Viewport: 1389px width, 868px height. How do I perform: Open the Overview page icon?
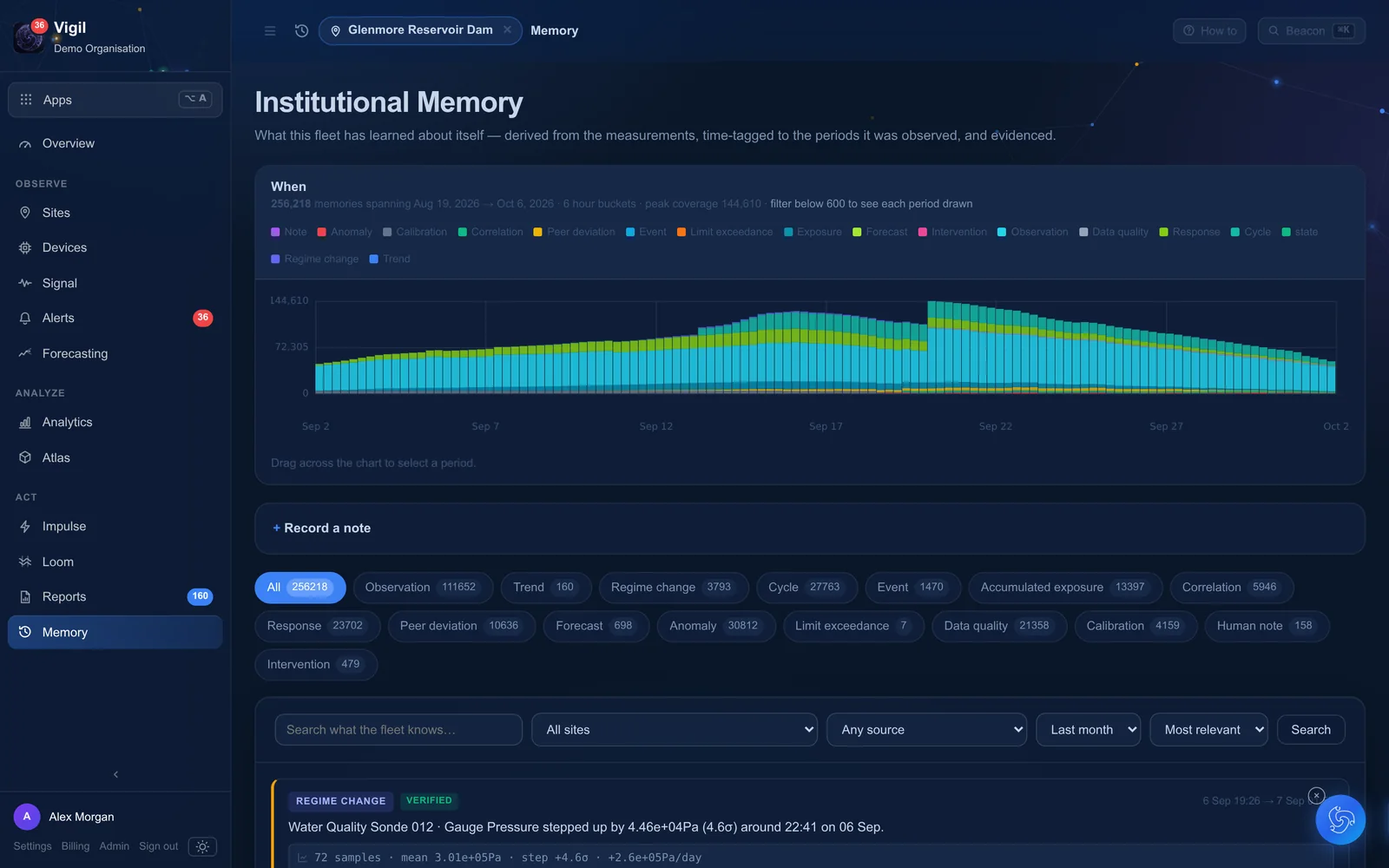point(25,144)
